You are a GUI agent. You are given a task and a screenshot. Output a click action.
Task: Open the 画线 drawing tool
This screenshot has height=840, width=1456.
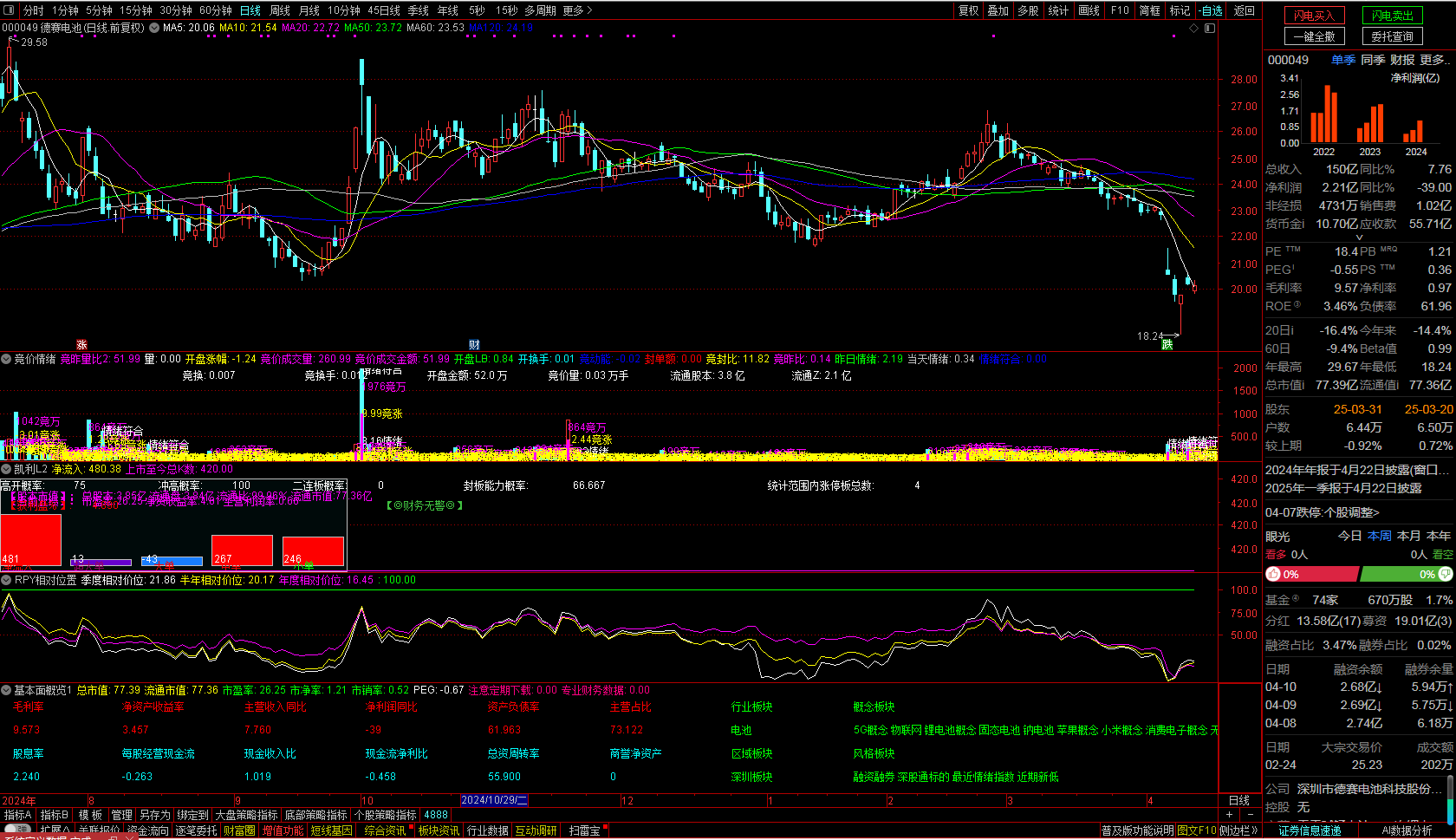pyautogui.click(x=1089, y=10)
